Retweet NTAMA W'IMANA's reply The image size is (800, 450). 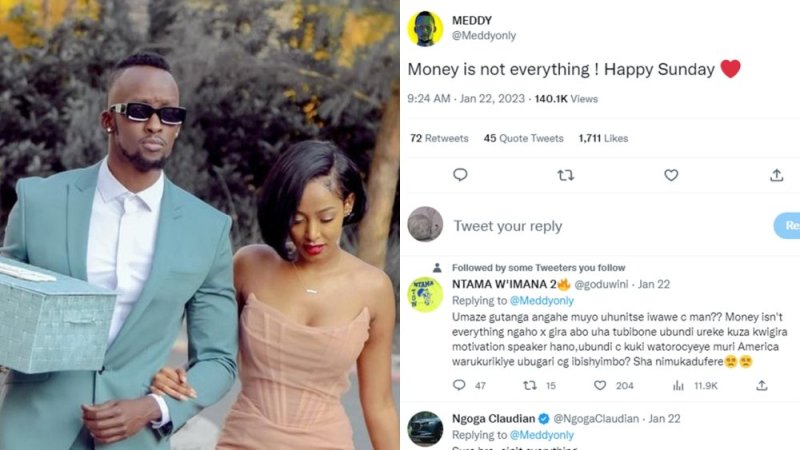click(530, 385)
